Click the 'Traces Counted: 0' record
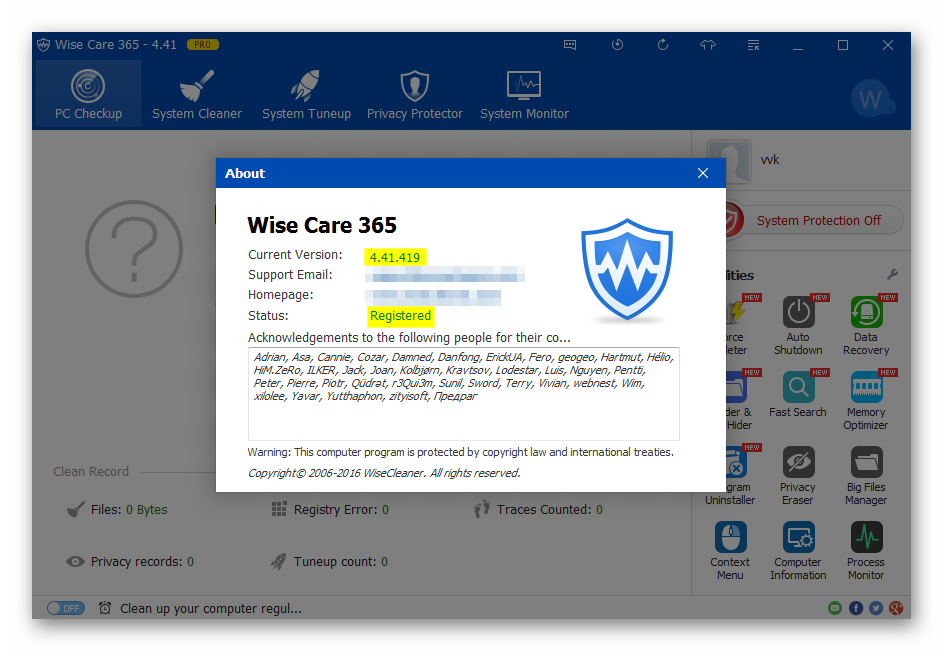Viewport: 943px width, 651px height. pos(538,510)
